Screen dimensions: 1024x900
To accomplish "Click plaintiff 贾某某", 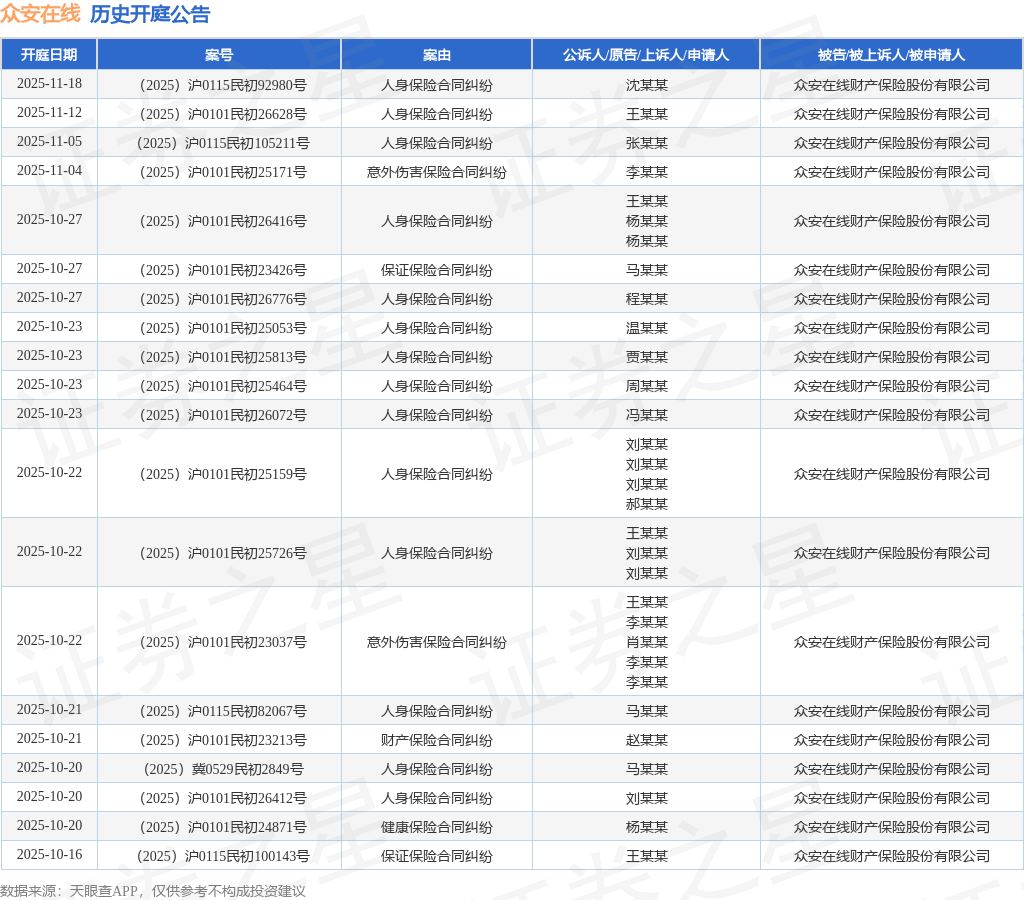I will (x=647, y=357).
